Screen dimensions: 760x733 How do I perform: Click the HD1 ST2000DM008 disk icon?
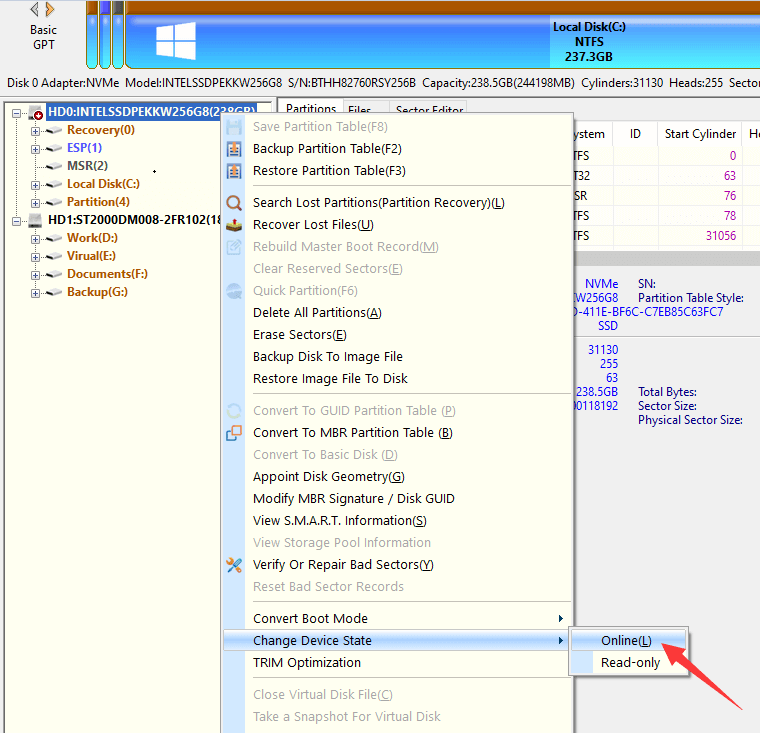[36, 220]
